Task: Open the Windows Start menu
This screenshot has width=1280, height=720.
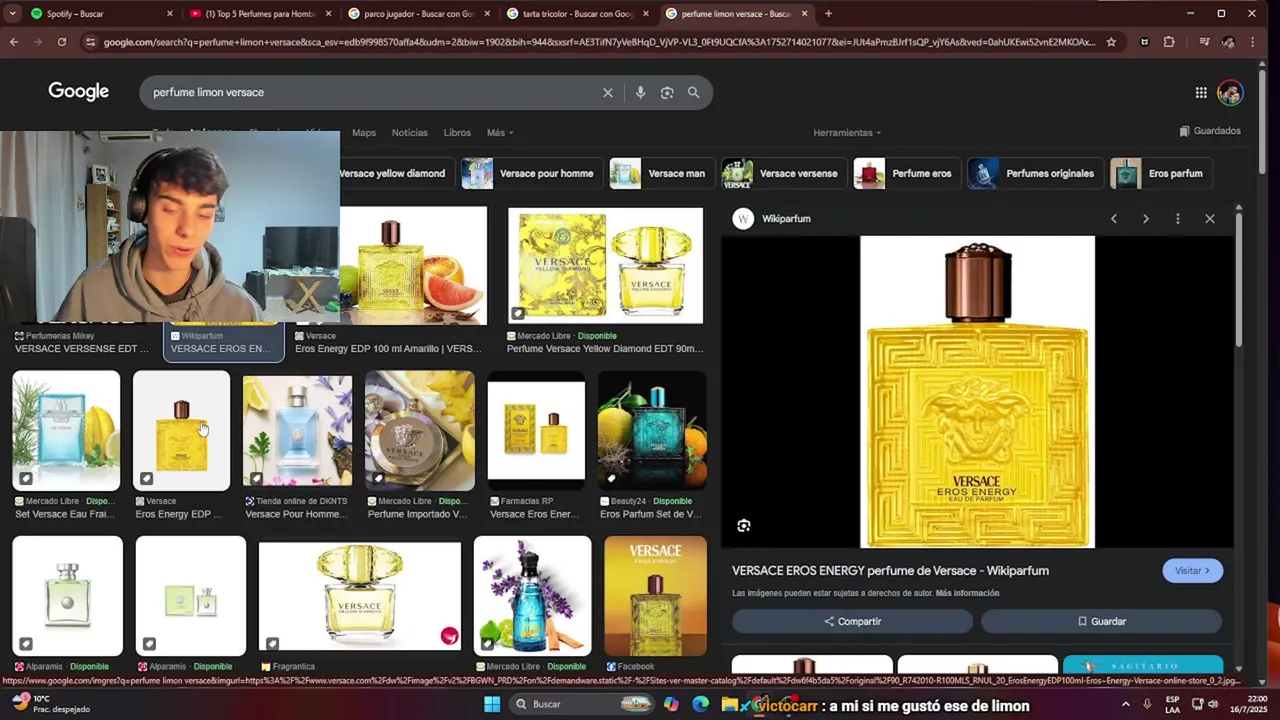Action: pyautogui.click(x=492, y=704)
